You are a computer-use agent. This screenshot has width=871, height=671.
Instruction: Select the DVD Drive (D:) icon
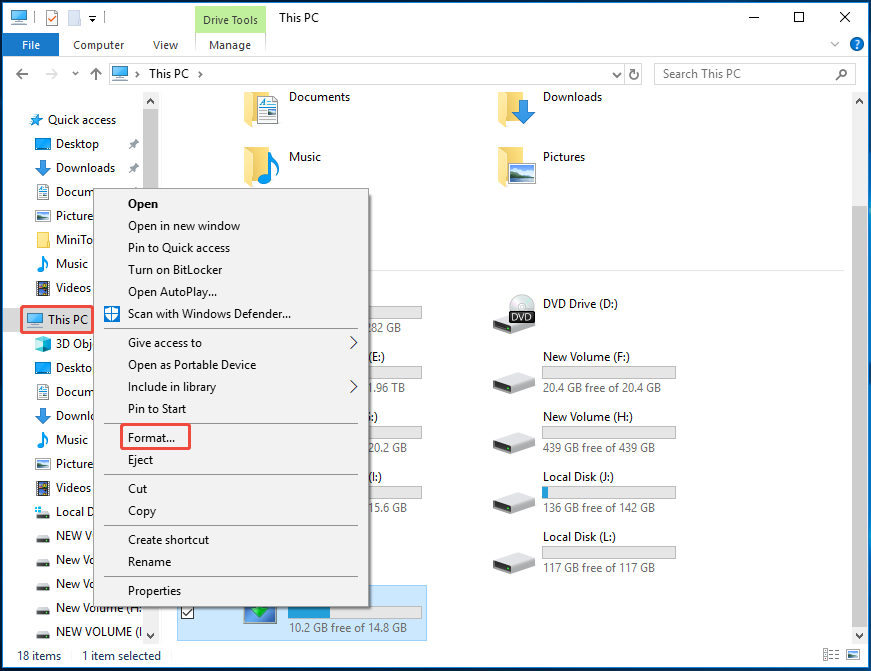point(514,314)
